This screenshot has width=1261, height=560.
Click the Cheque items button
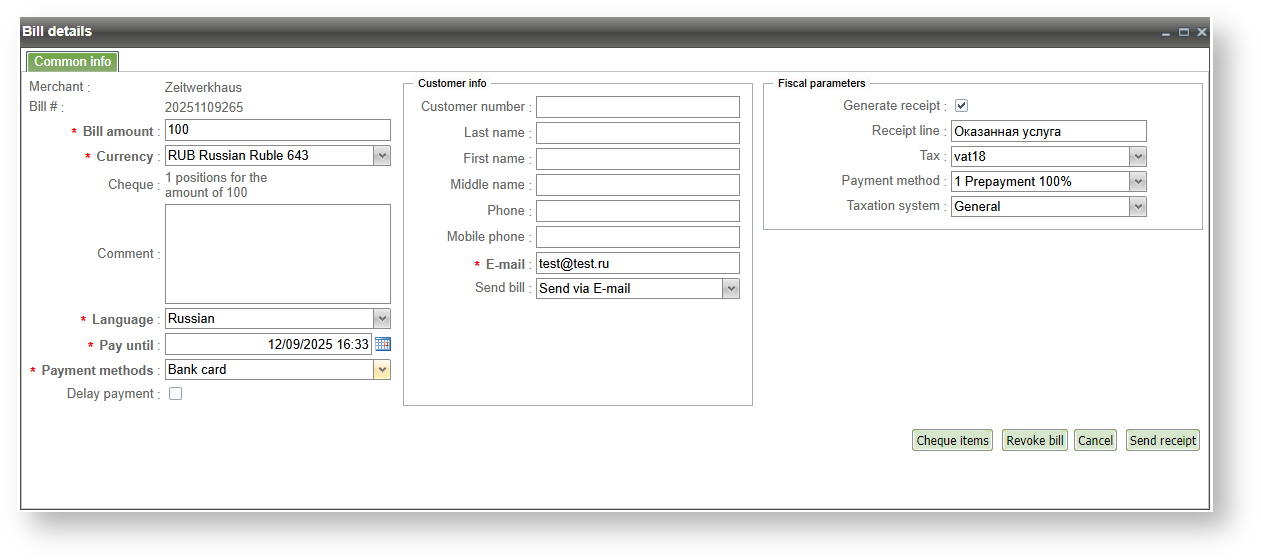[x=952, y=441]
